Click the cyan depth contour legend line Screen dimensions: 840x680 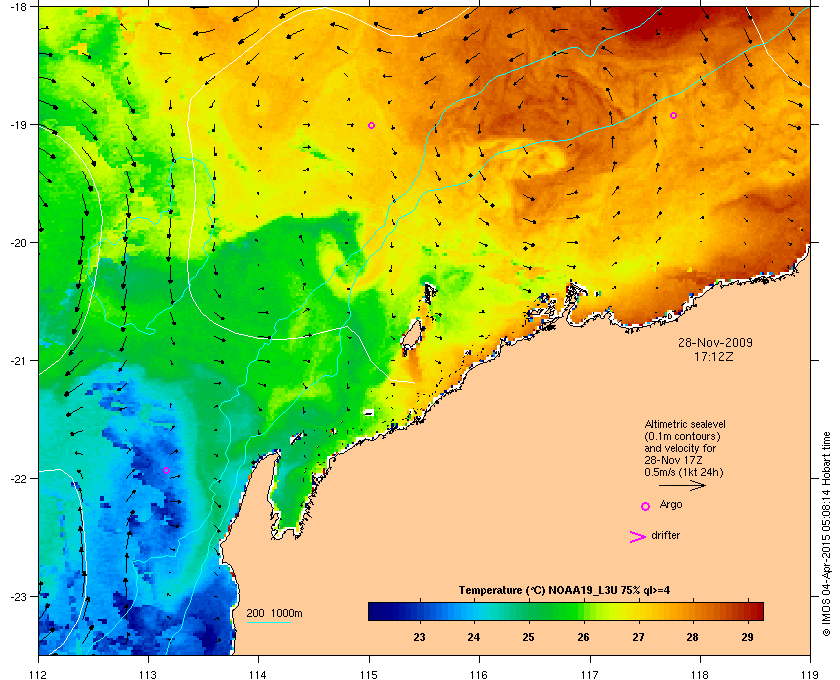click(268, 622)
